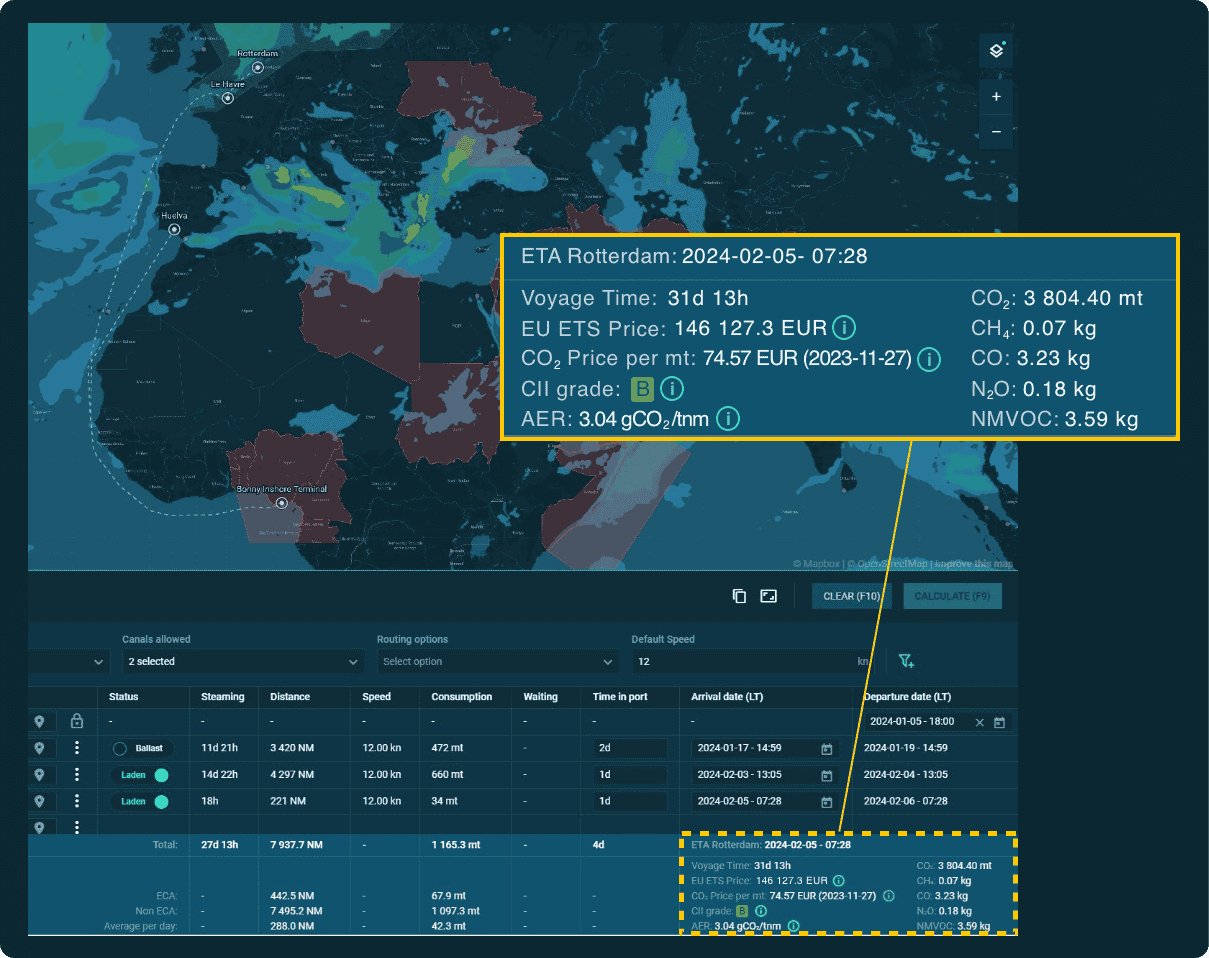Open the calendar for departure 2024-01-05 - 18:00
The height and width of the screenshot is (958, 1209).
point(999,722)
